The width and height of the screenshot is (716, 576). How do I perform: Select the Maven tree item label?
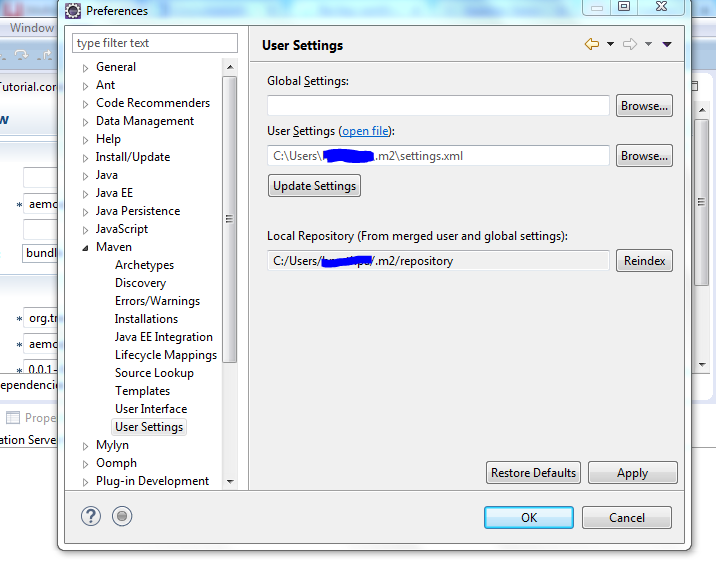(114, 247)
